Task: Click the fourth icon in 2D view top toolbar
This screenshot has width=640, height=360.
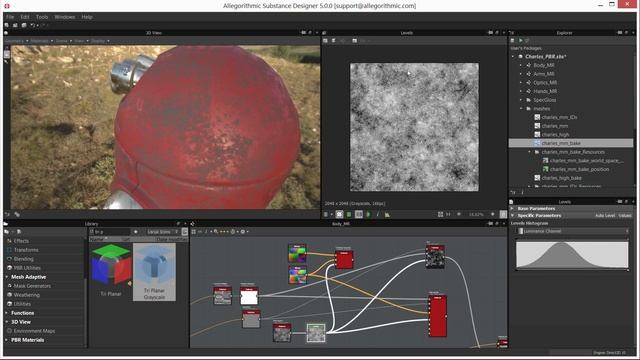Action: pos(354,41)
